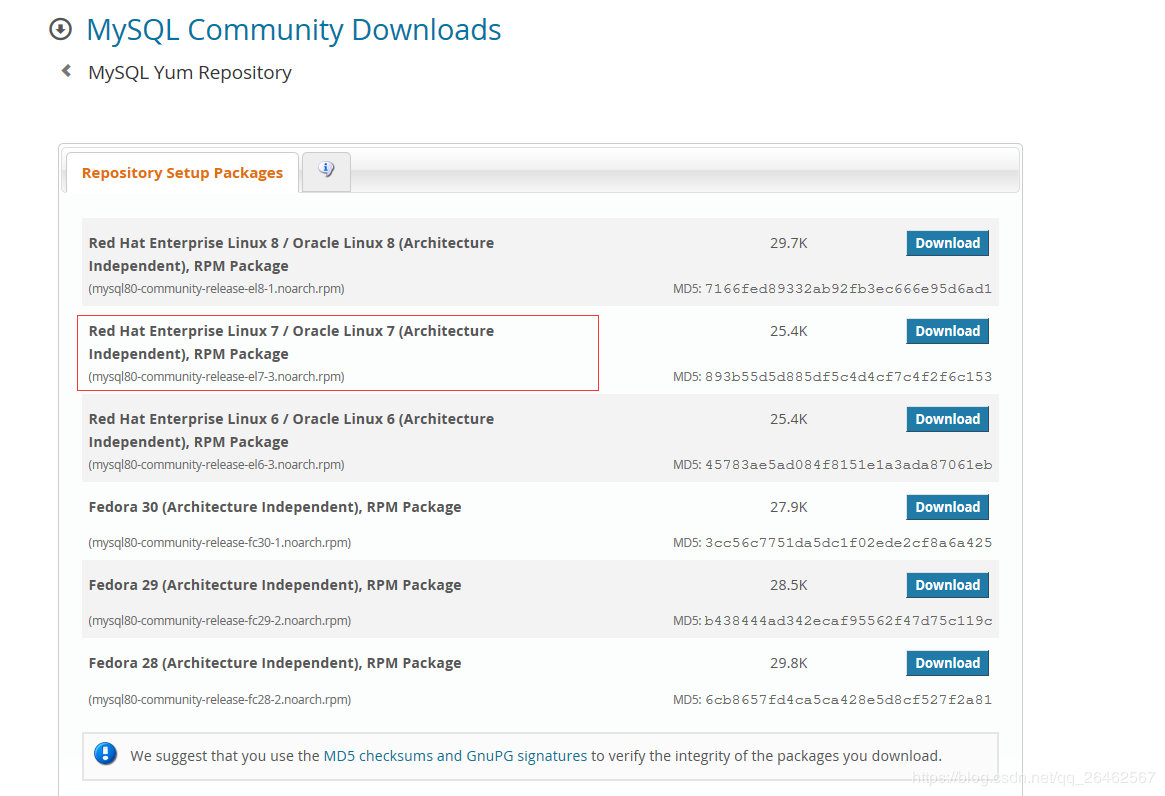
Task: Click the MD5 value 893b55d5d885df5c4d4cf7c4f2f6c153
Action: [x=848, y=377]
